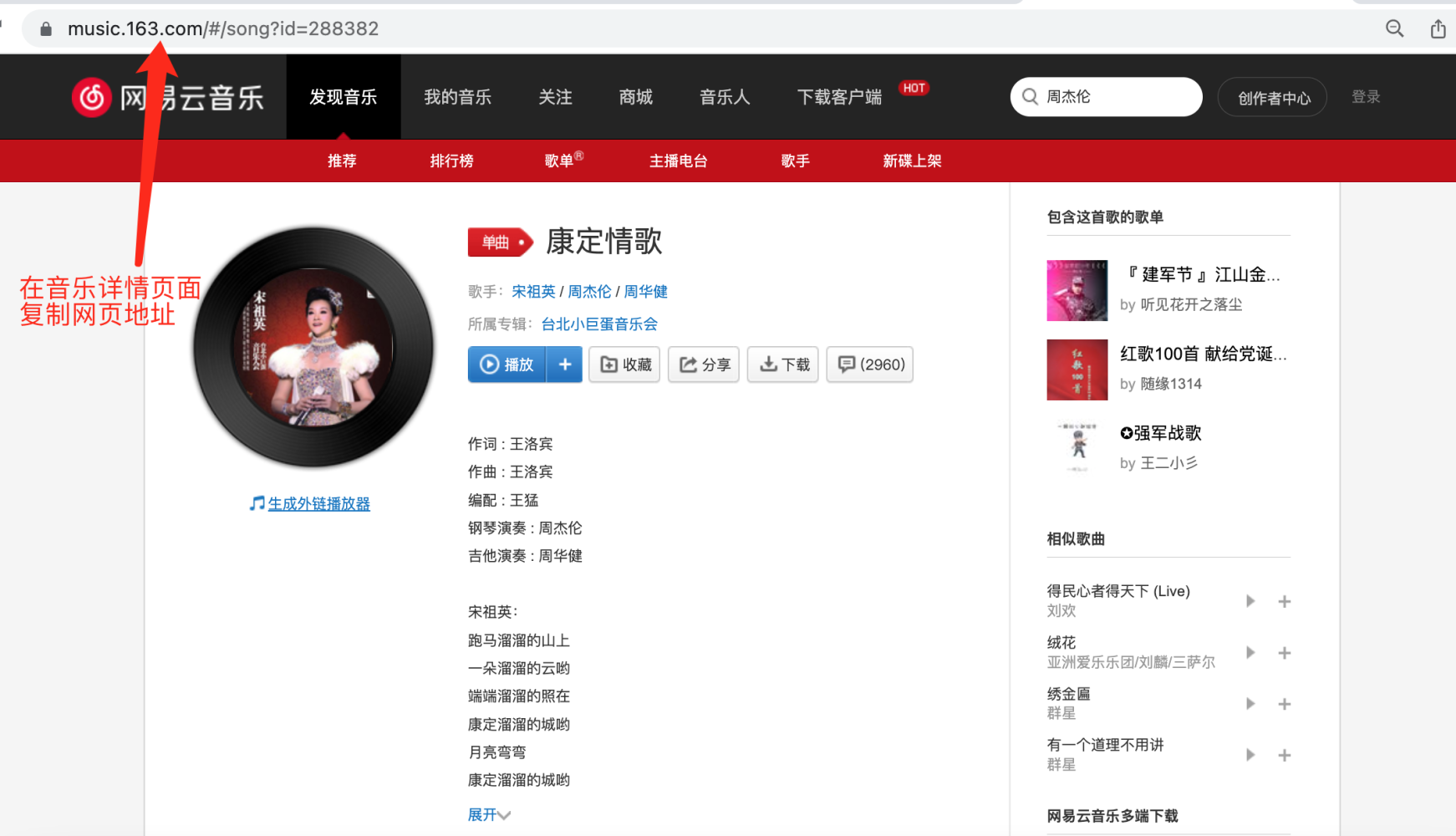Play the song 康定情歌
Screen dimensions: 1456x836
[507, 364]
